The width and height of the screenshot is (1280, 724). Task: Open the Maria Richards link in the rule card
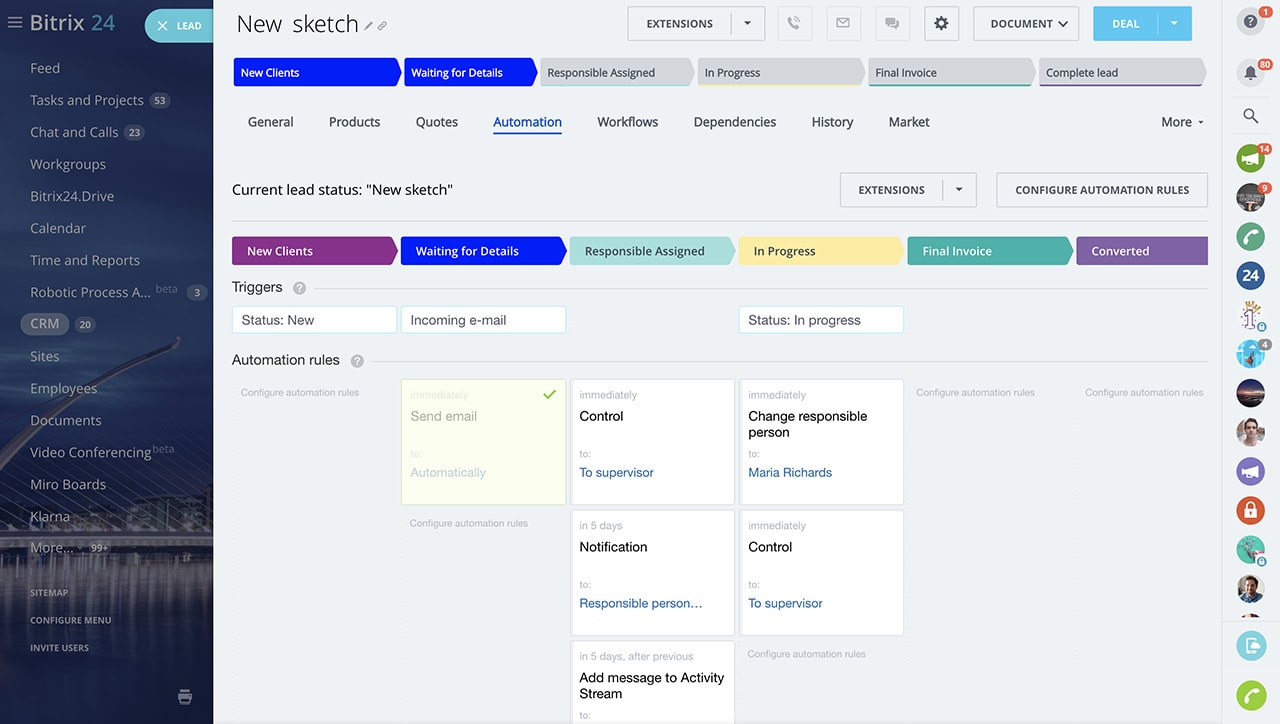(790, 472)
